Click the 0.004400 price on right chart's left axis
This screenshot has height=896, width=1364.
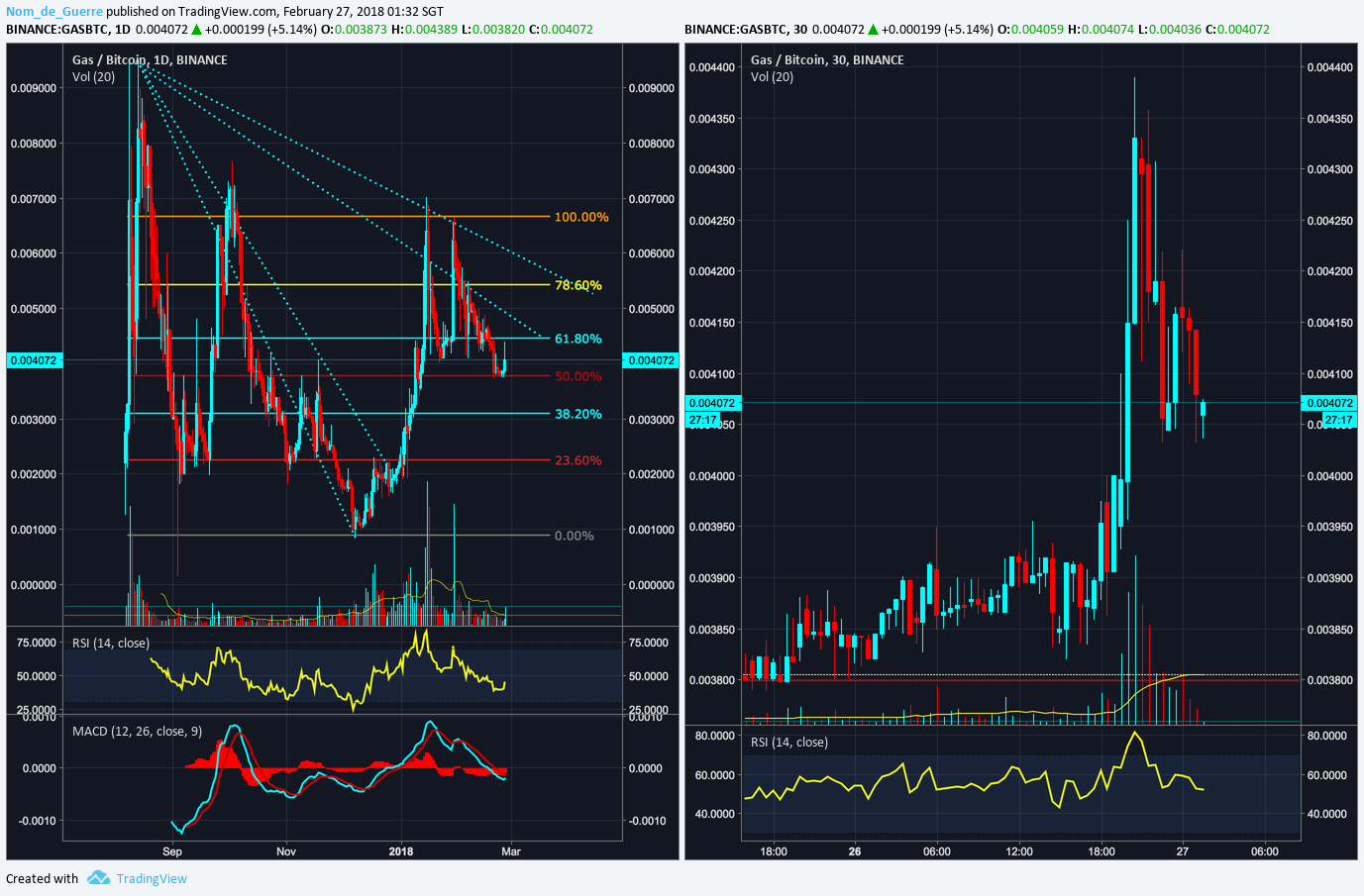[712, 67]
